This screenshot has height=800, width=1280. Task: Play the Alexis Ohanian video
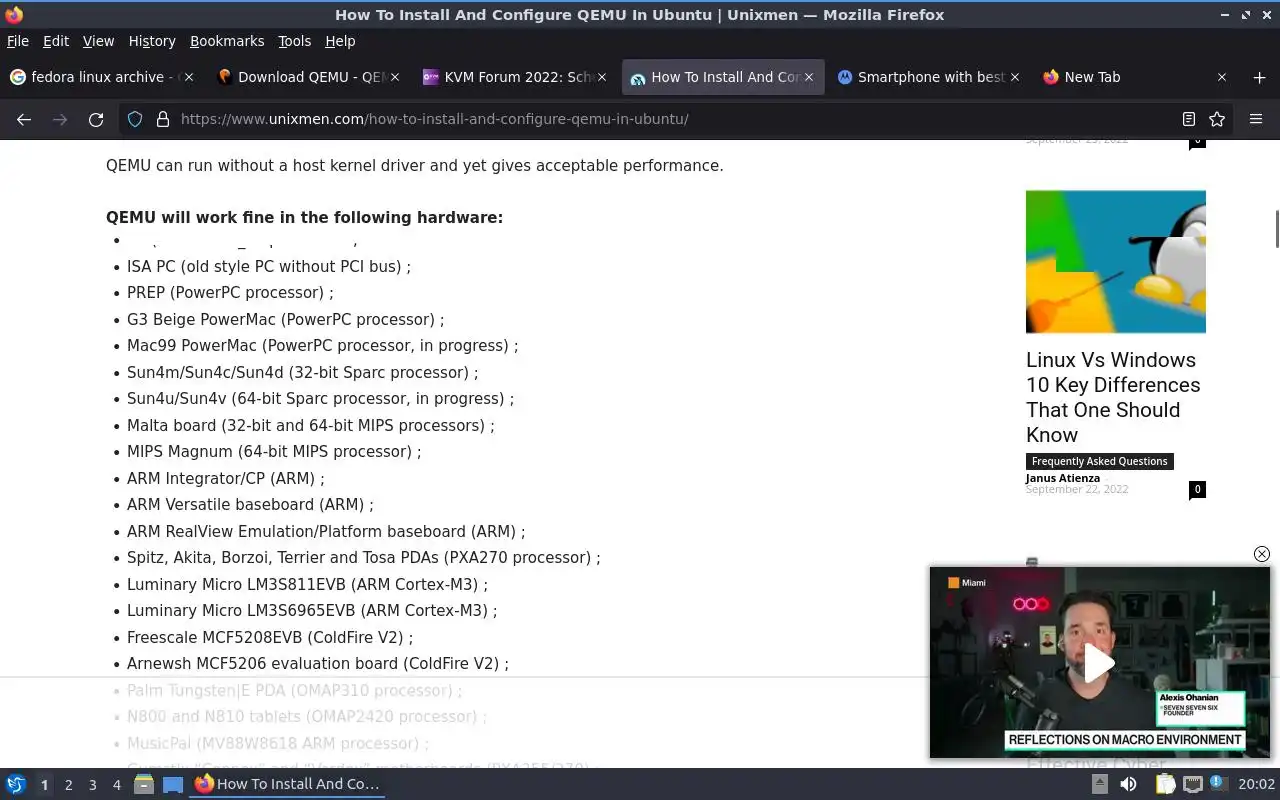tap(1100, 663)
